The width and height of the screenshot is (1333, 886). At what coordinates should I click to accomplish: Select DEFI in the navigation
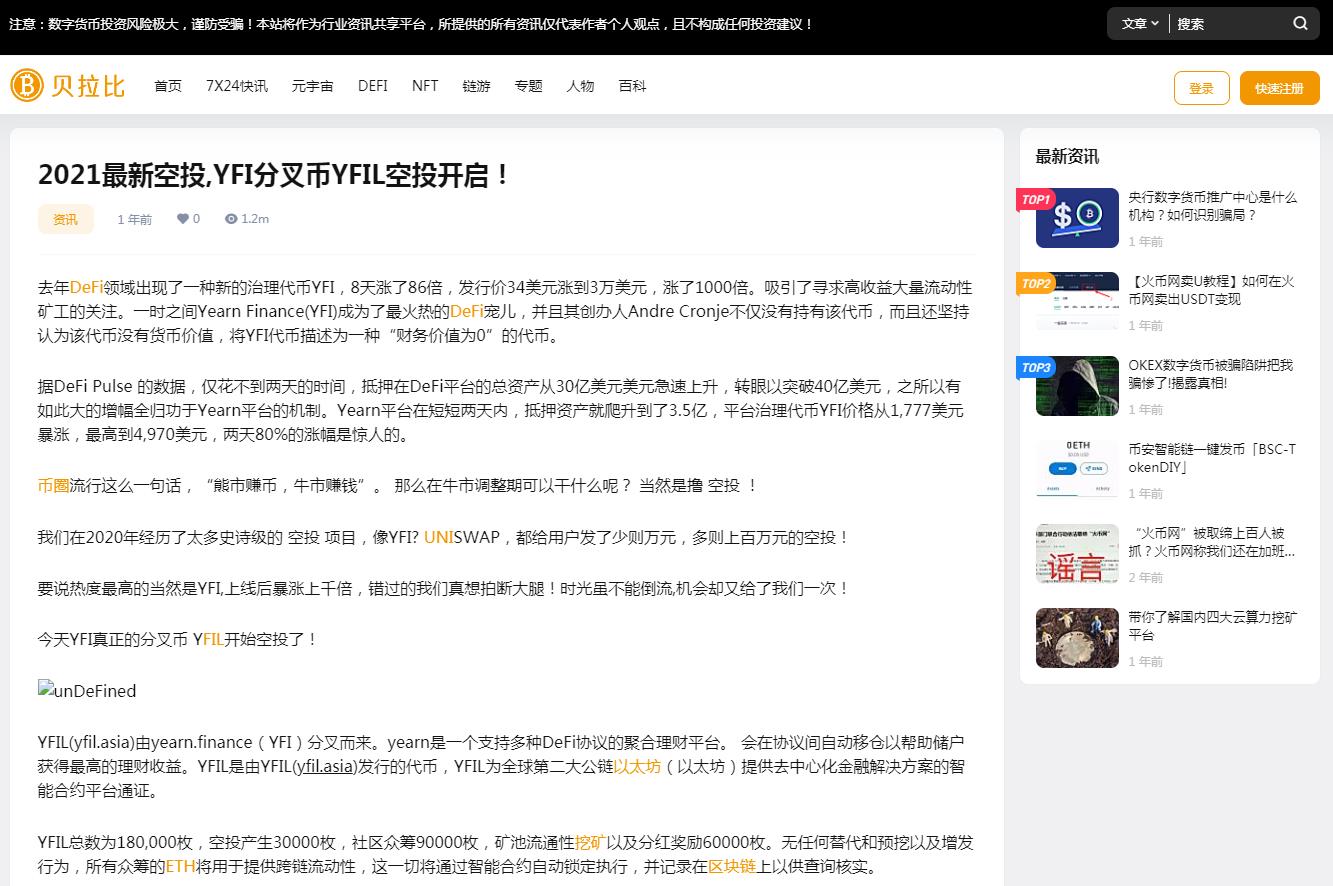point(373,86)
